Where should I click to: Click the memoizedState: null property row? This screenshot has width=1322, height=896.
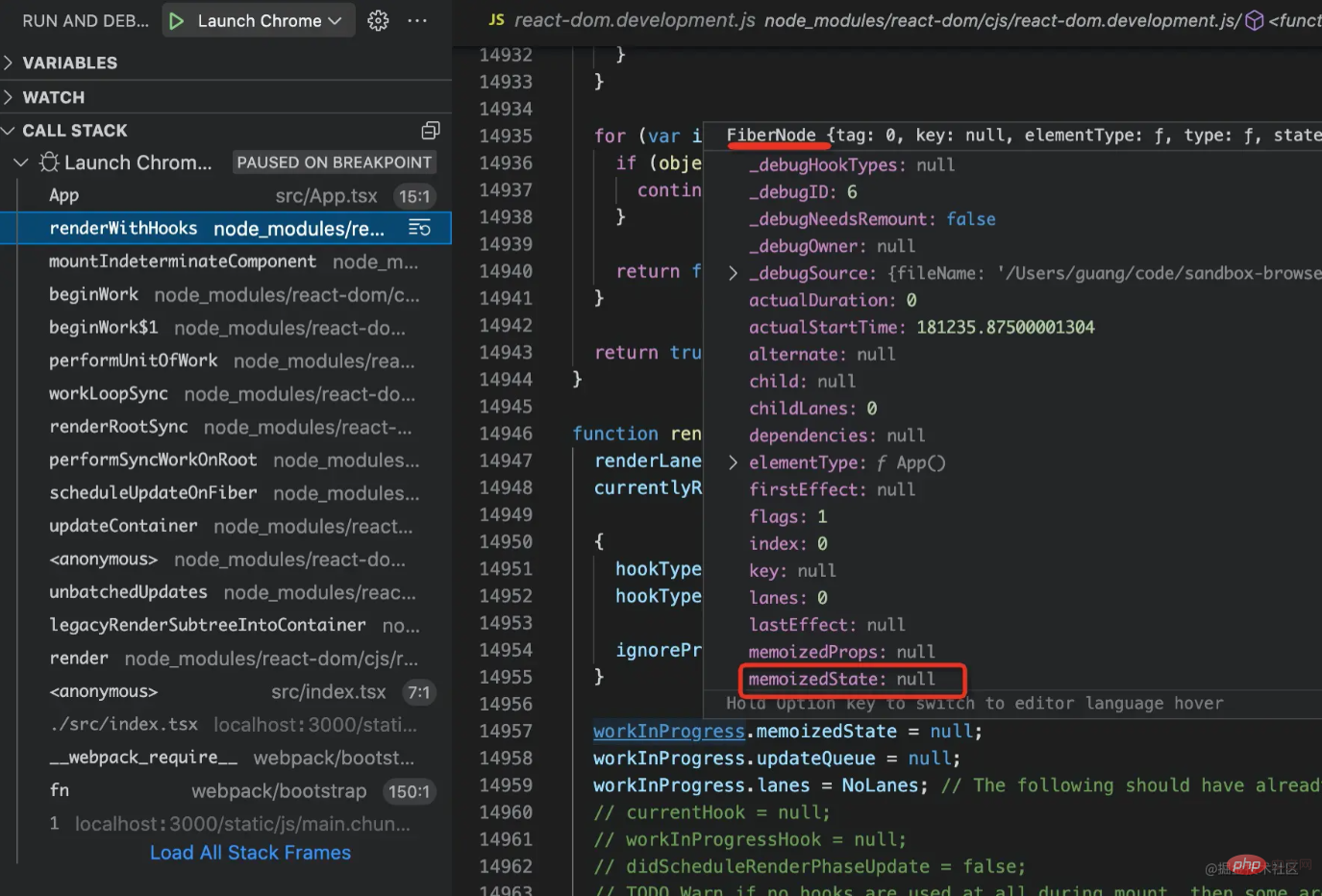click(x=841, y=679)
